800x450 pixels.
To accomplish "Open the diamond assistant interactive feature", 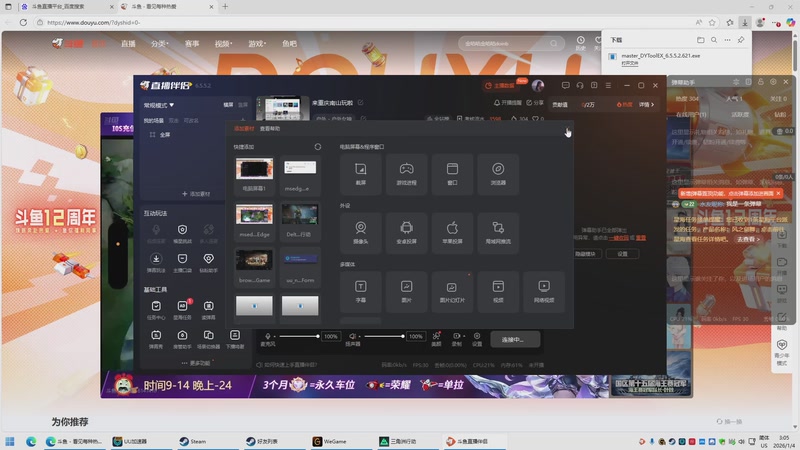I will pyautogui.click(x=208, y=262).
